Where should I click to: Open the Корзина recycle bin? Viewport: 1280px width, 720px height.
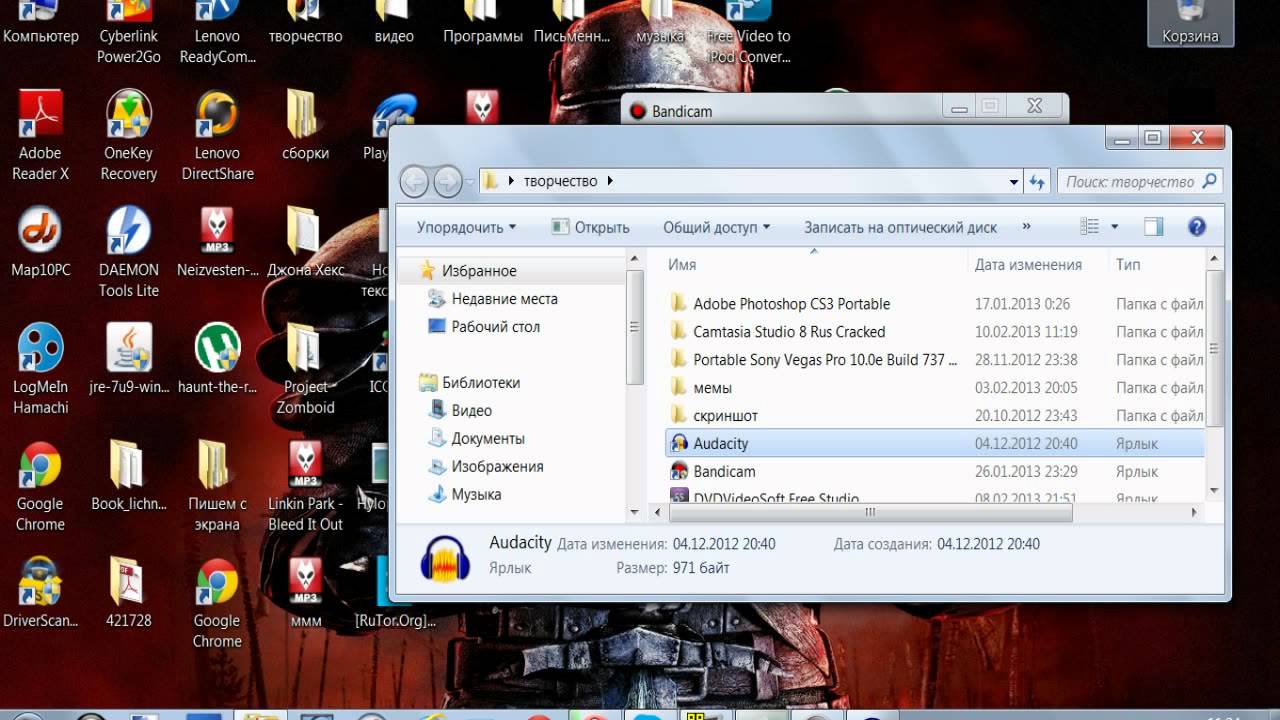coord(1190,23)
